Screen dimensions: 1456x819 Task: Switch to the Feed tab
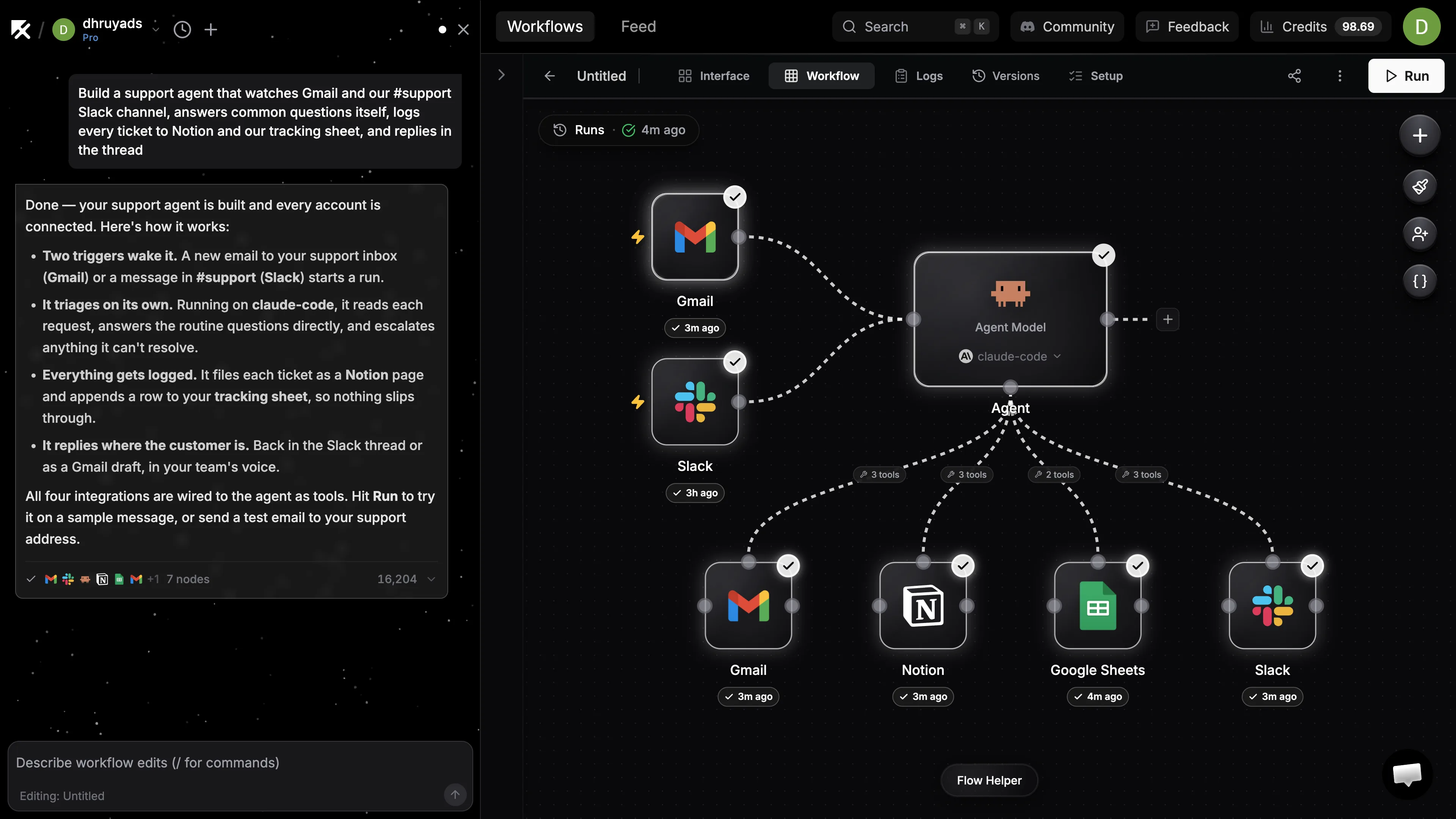(x=638, y=27)
